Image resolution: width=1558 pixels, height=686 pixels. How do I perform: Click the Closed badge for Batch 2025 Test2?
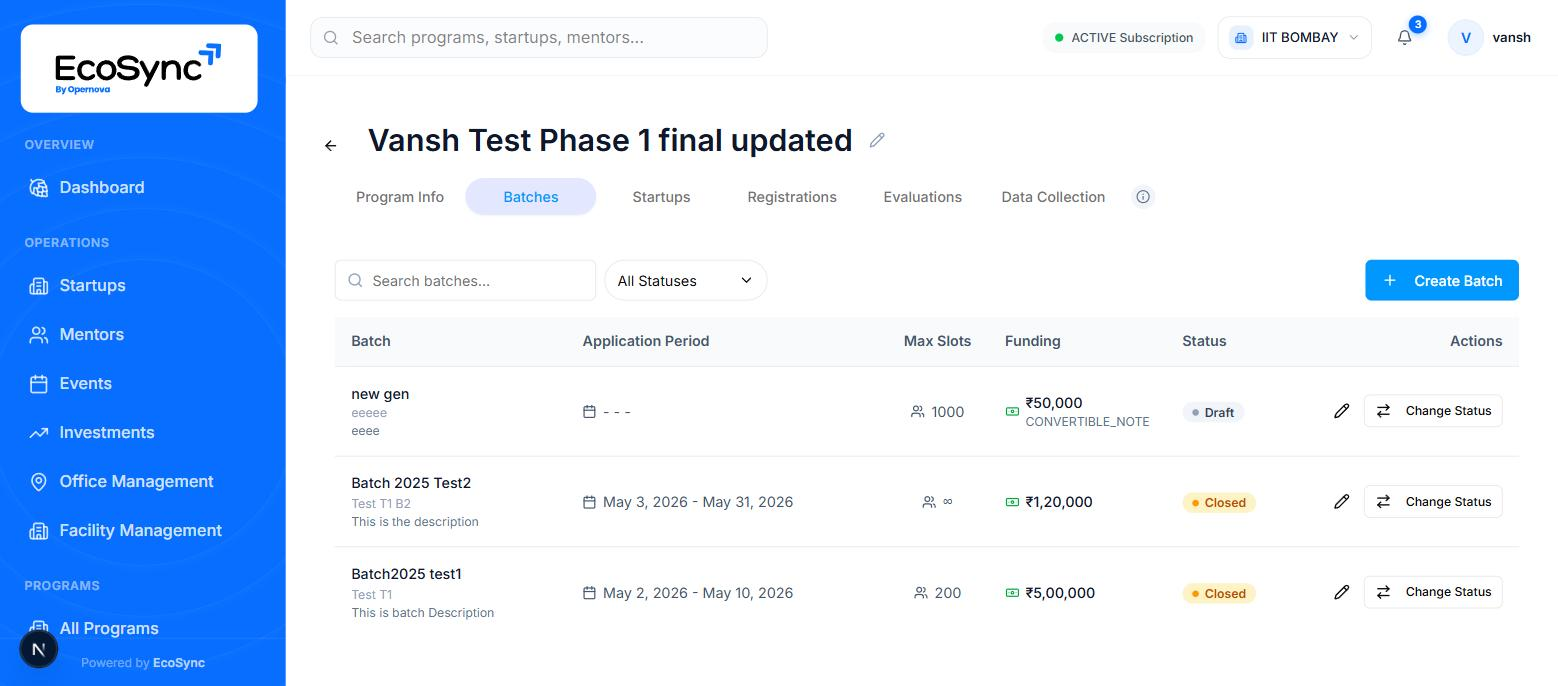pyautogui.click(x=1218, y=503)
